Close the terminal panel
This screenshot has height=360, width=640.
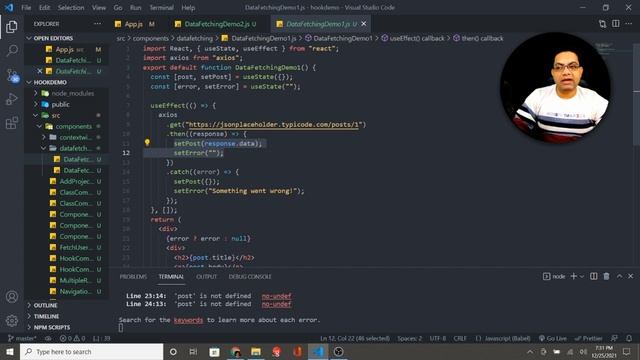631,276
